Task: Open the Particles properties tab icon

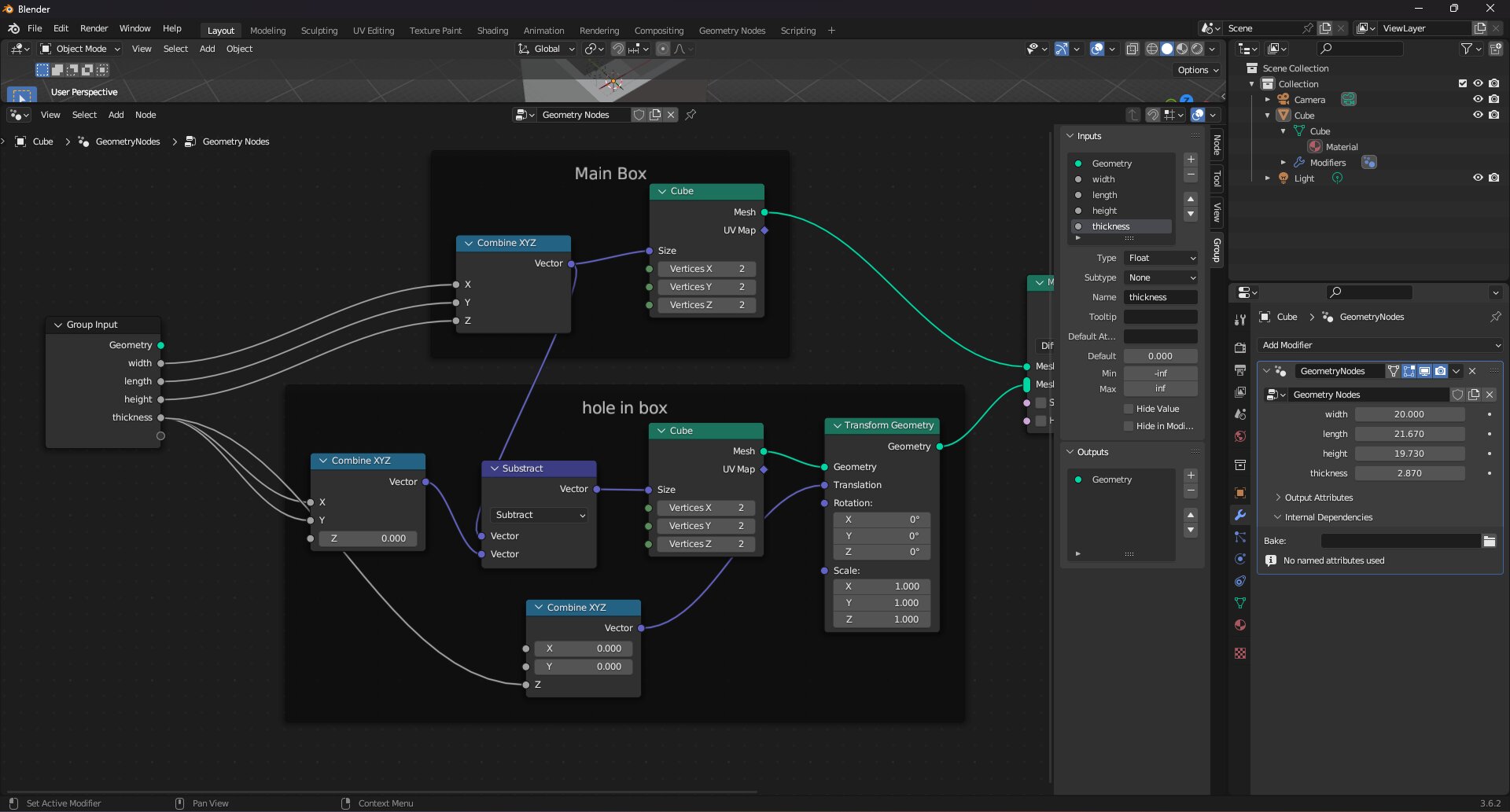Action: pyautogui.click(x=1240, y=537)
